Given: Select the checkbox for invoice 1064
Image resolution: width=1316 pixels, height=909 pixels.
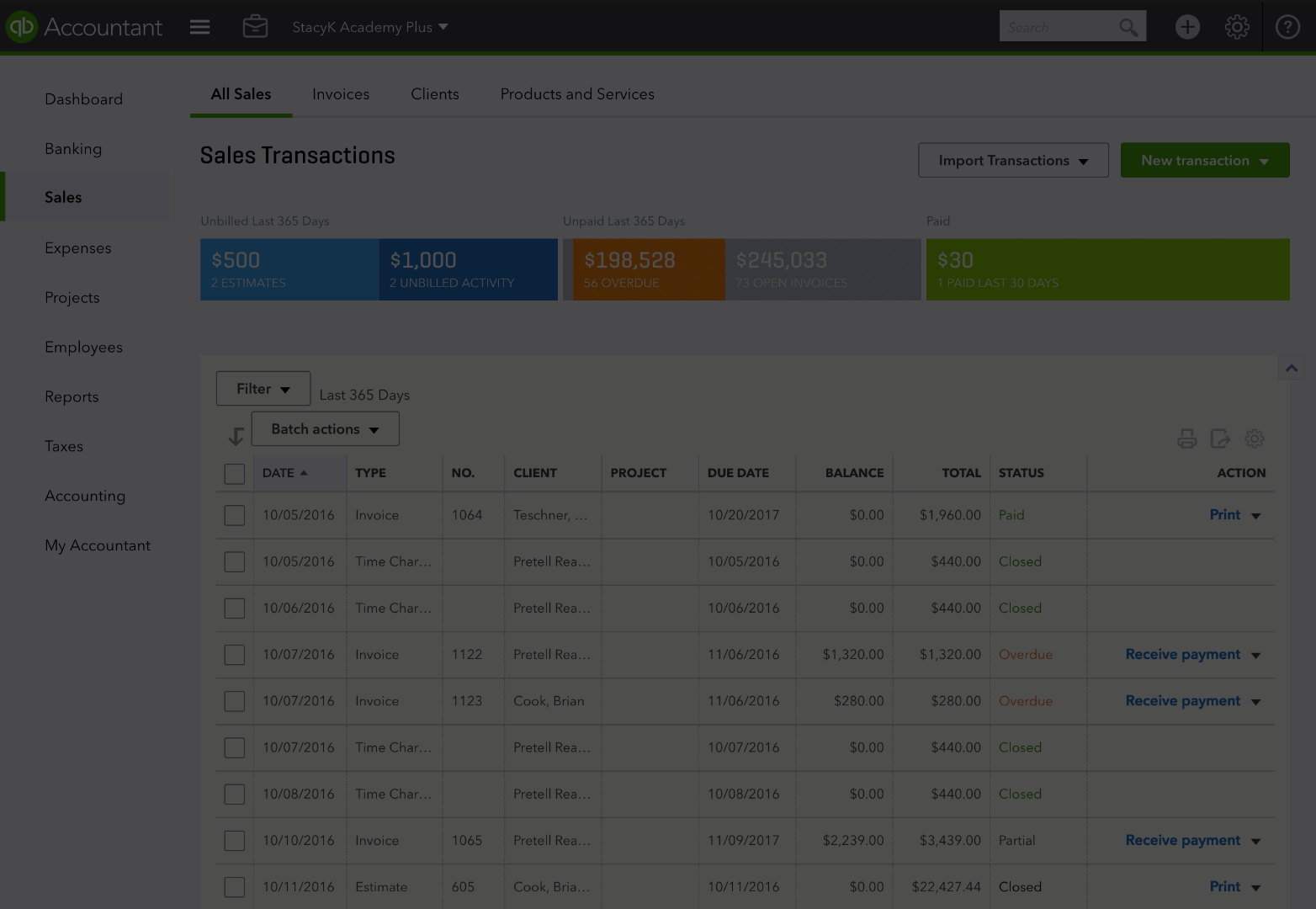Looking at the screenshot, I should click(235, 515).
